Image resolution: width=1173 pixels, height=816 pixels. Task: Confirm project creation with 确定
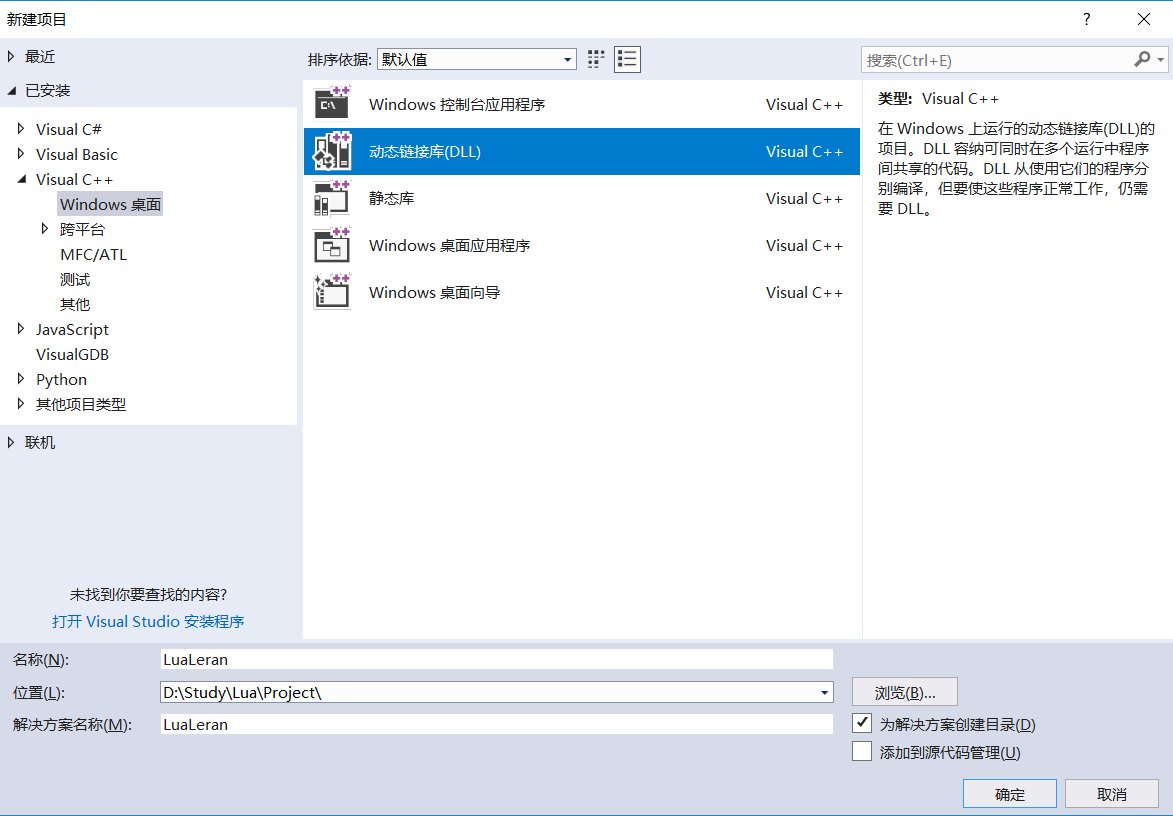(1009, 793)
